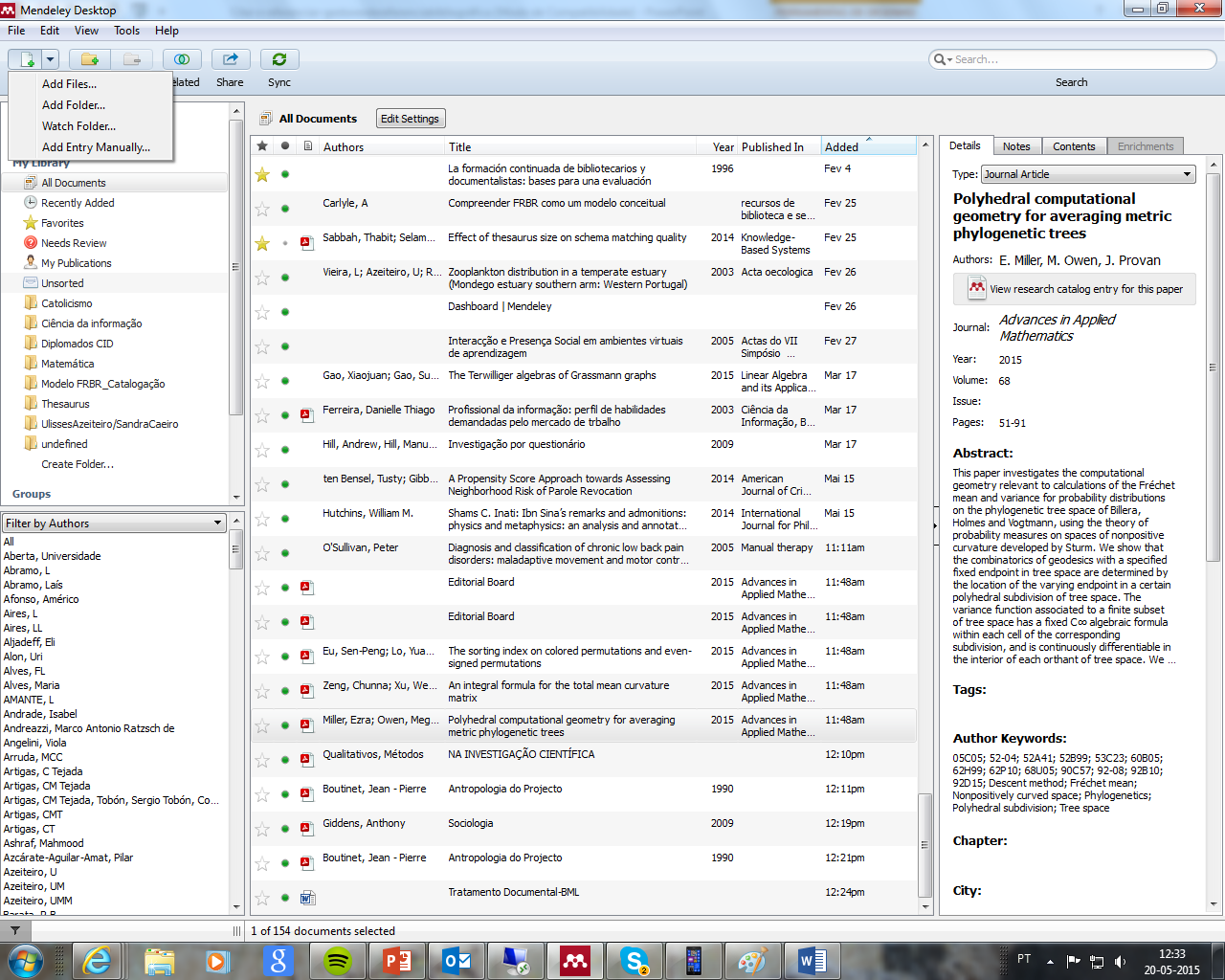Sort the table by Title column header
This screenshot has width=1225, height=980.
[x=570, y=147]
